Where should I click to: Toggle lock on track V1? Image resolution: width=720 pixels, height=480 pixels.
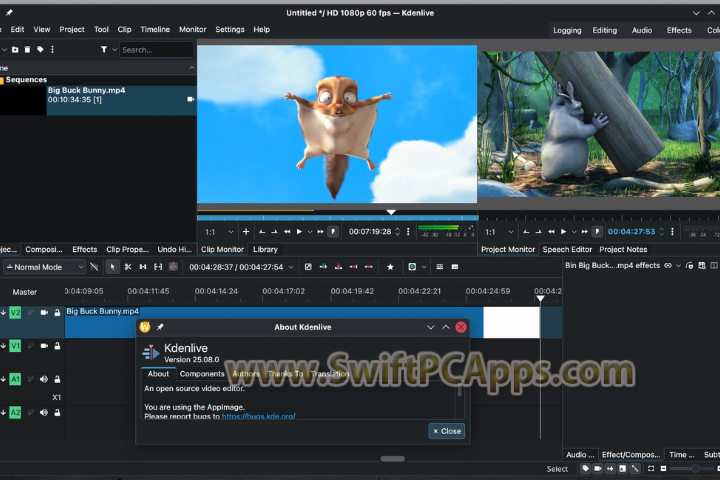(57, 346)
